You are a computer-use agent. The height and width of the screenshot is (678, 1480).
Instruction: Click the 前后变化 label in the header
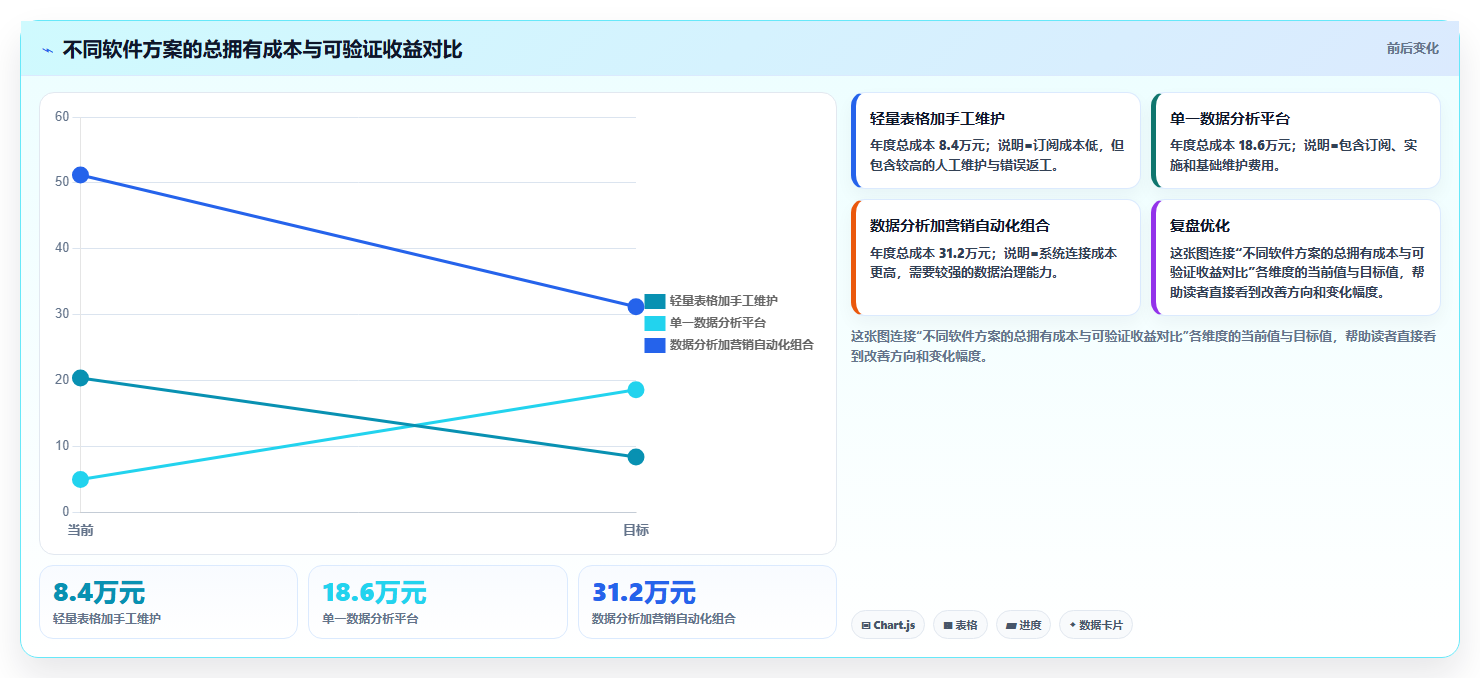click(1412, 48)
